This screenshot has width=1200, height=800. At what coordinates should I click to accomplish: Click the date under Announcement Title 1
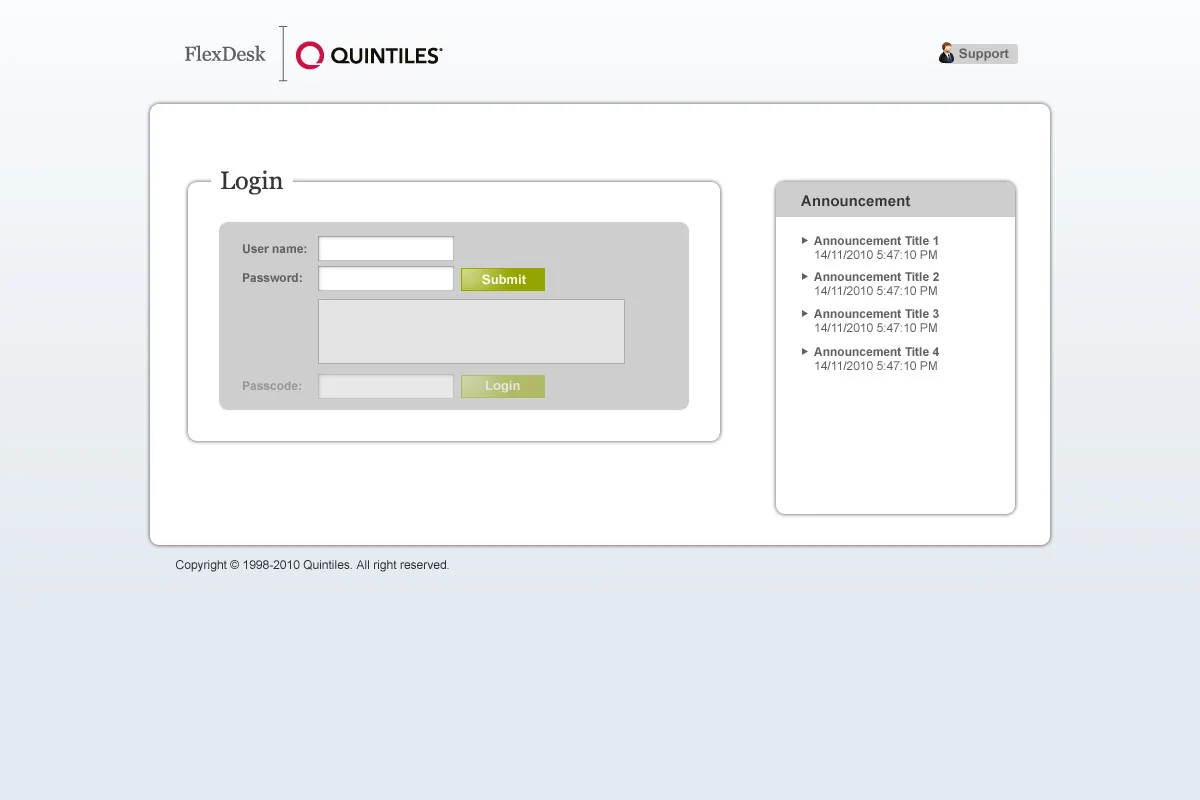875,255
